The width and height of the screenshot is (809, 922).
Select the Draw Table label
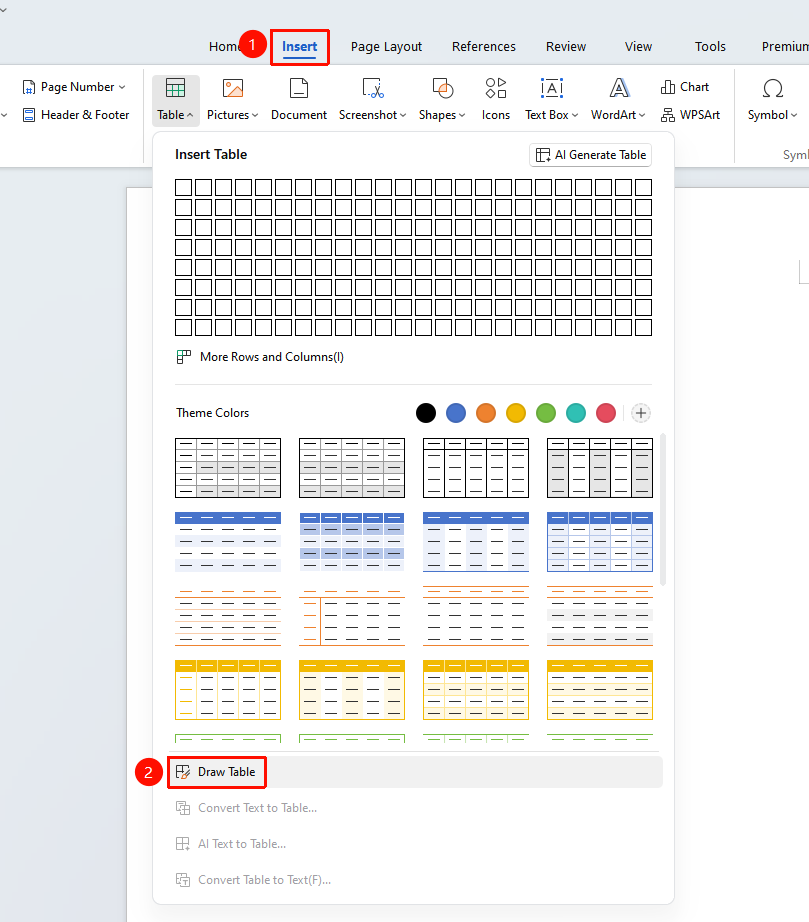click(x=226, y=772)
